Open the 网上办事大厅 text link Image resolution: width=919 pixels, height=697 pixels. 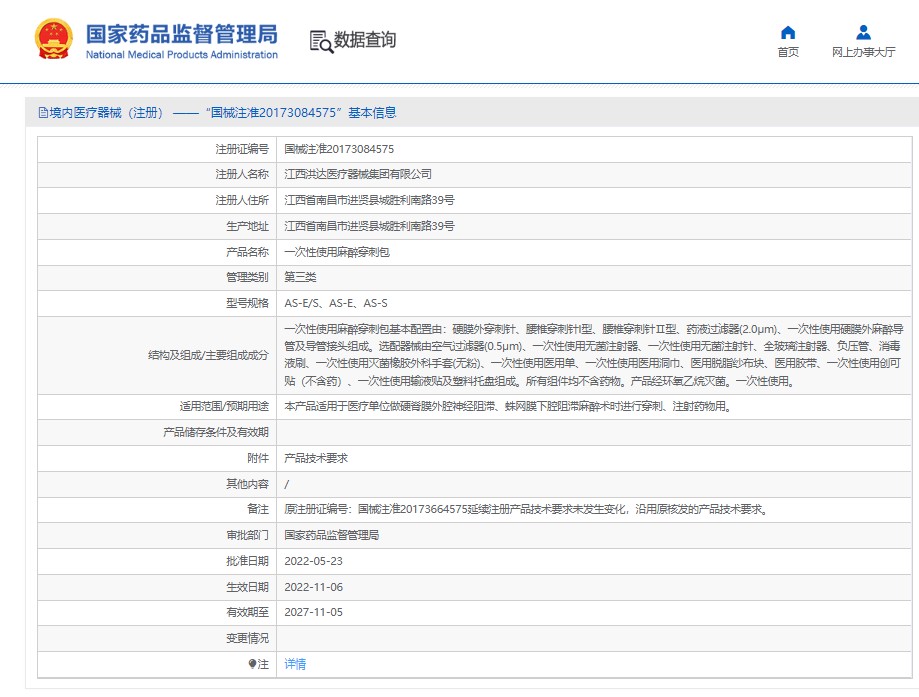[863, 53]
